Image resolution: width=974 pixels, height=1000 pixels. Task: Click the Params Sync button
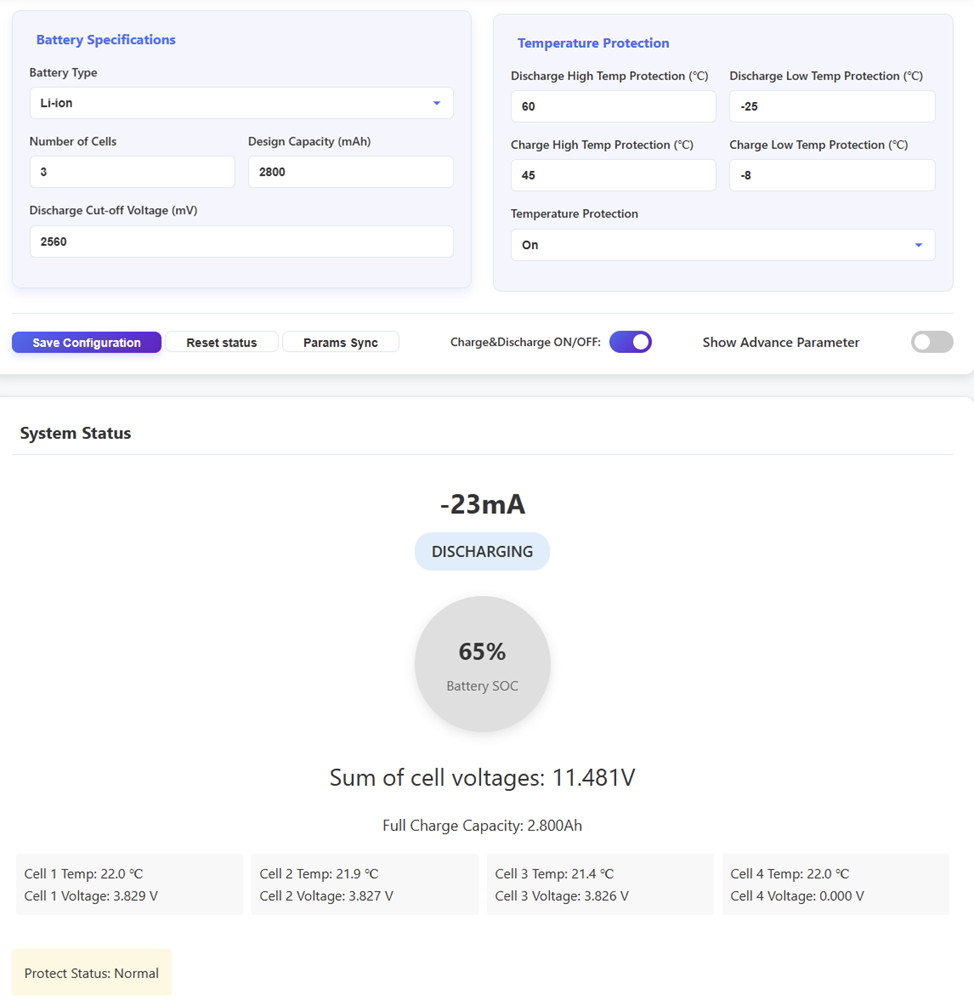point(340,343)
